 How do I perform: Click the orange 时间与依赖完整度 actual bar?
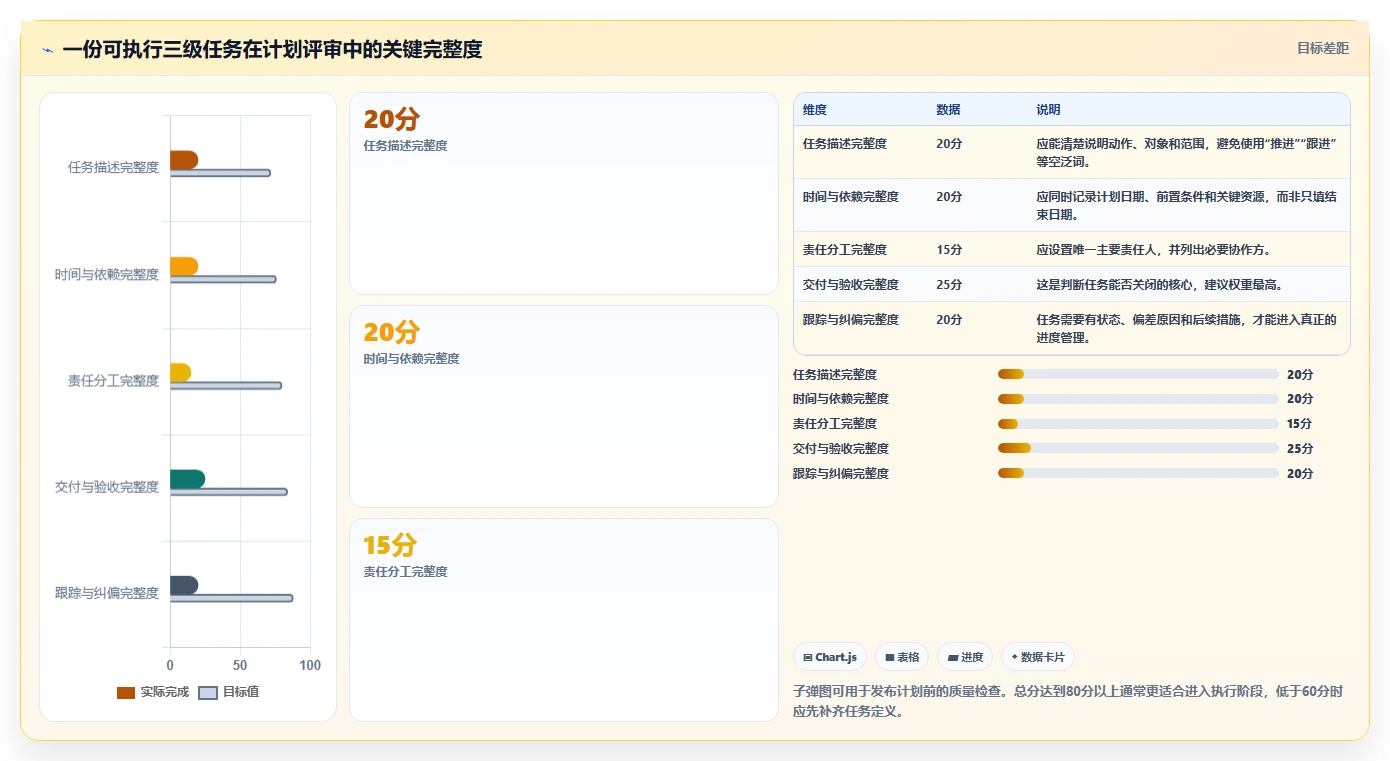pyautogui.click(x=184, y=266)
